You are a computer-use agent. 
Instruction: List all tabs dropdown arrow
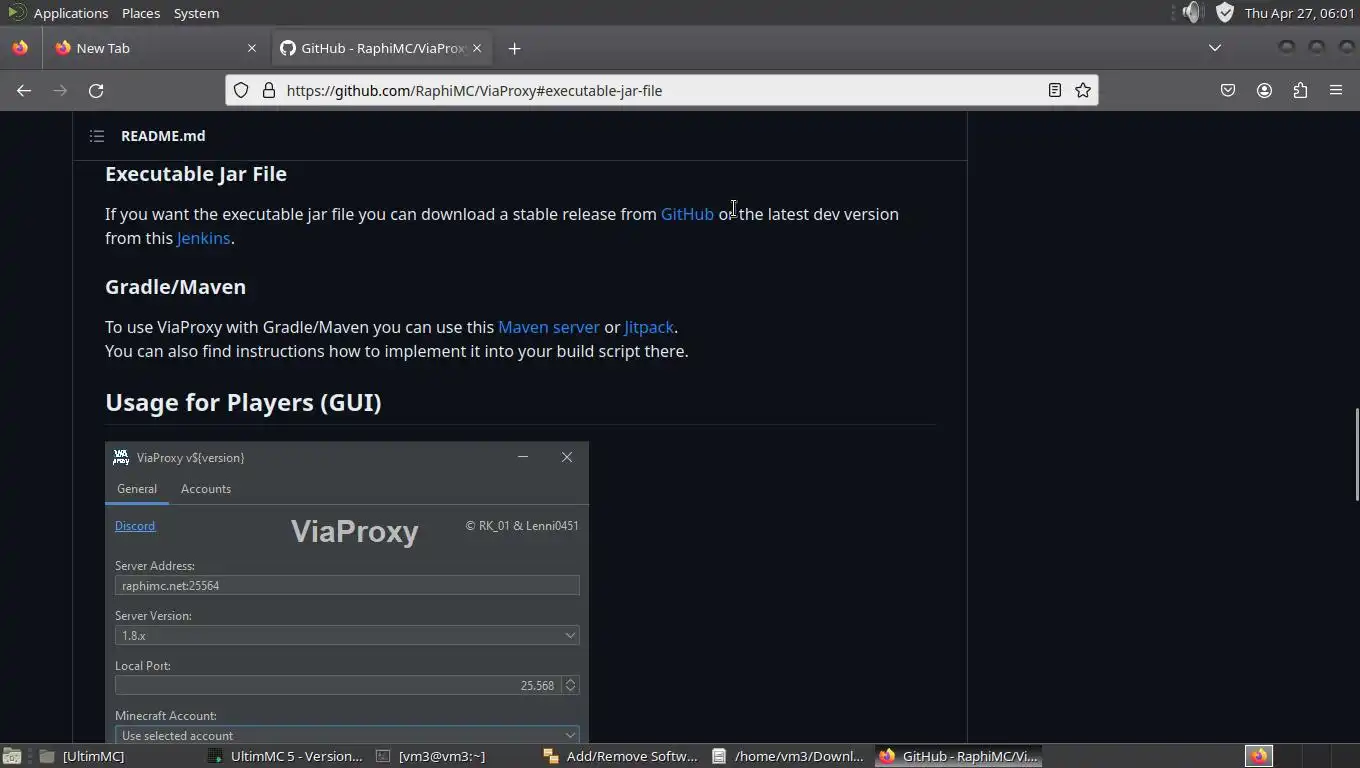(1215, 48)
